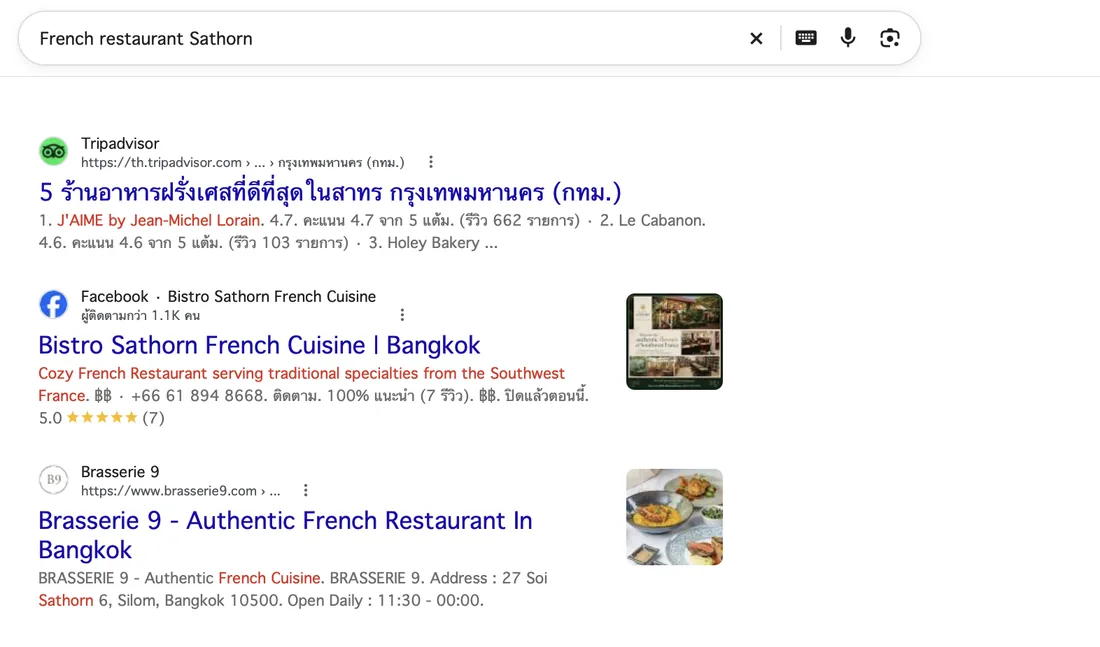1100x647 pixels.
Task: Click the Cozy French Restaurant description snippet
Action: (302, 385)
